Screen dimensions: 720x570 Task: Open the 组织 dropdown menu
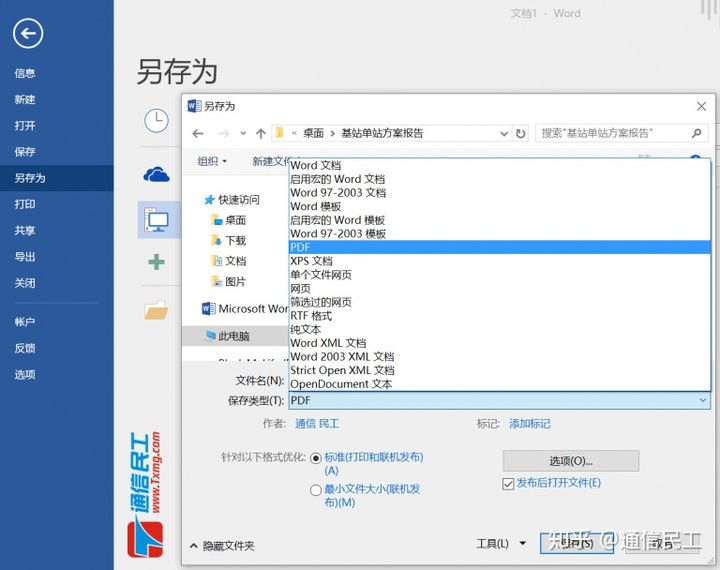pos(212,161)
